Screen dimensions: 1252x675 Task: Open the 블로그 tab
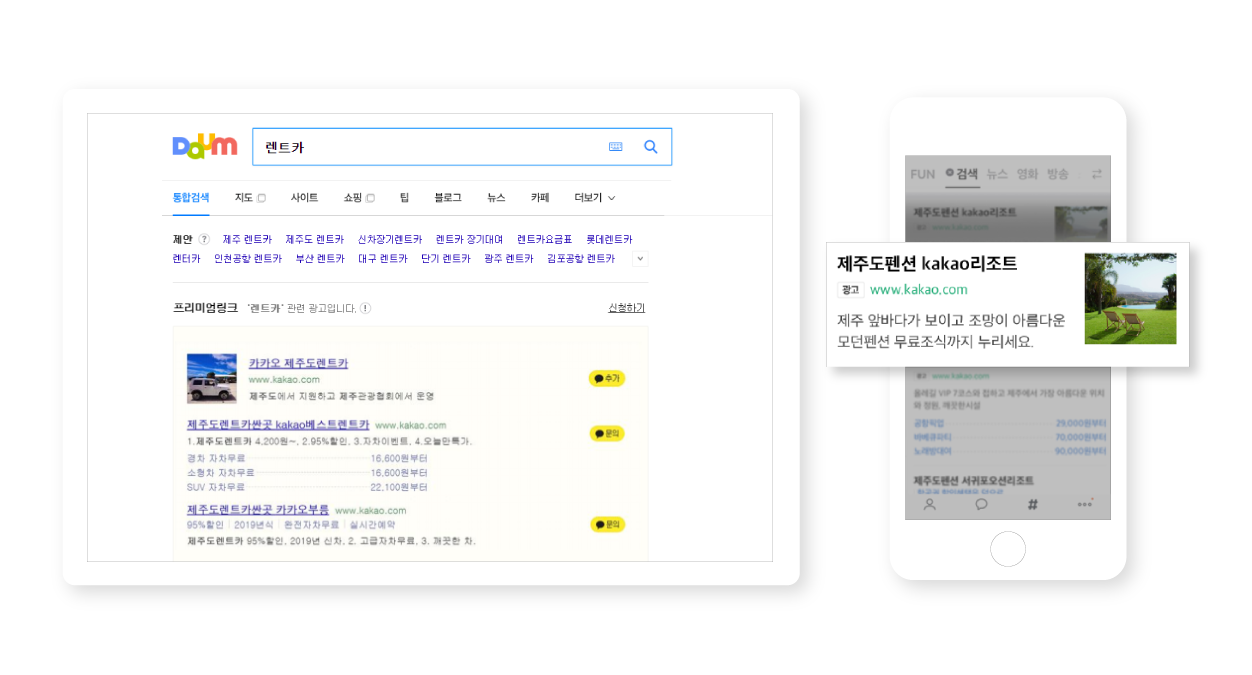coord(448,198)
